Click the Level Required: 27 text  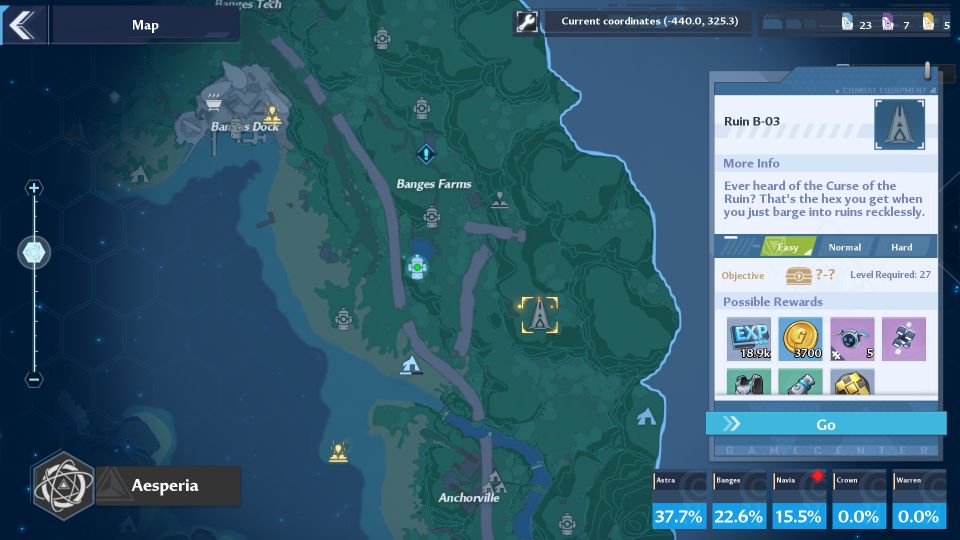(x=890, y=275)
